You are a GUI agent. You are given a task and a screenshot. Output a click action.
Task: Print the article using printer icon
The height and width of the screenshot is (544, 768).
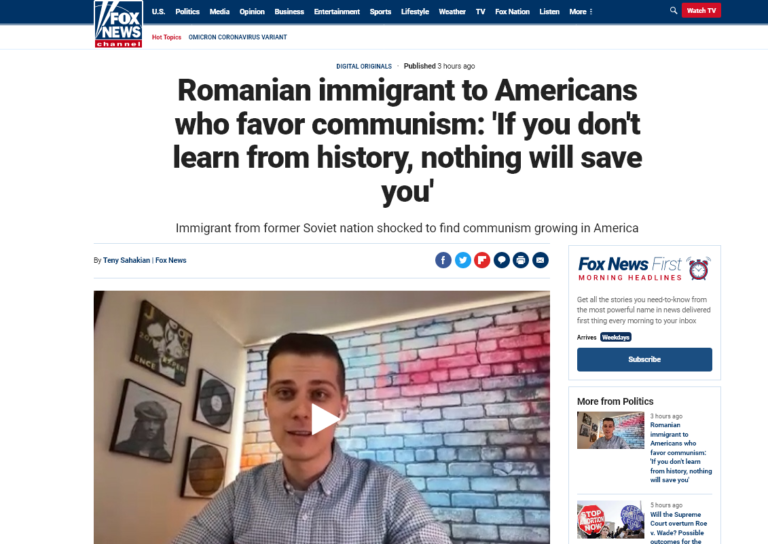521,260
